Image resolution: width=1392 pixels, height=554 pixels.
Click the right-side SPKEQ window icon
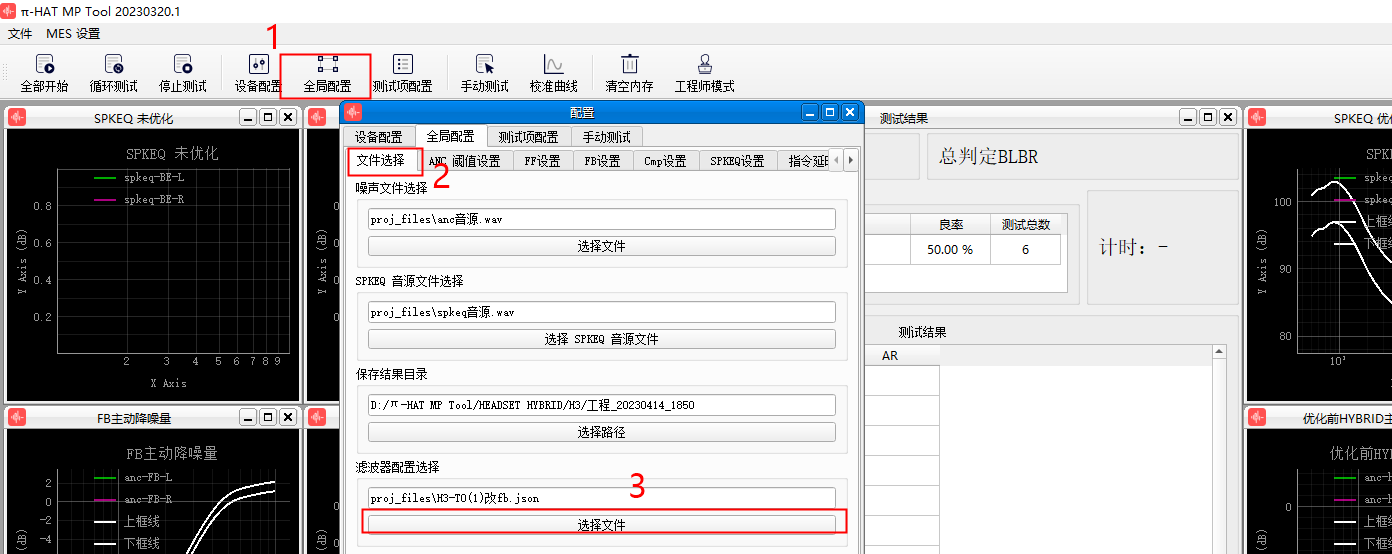[1257, 117]
